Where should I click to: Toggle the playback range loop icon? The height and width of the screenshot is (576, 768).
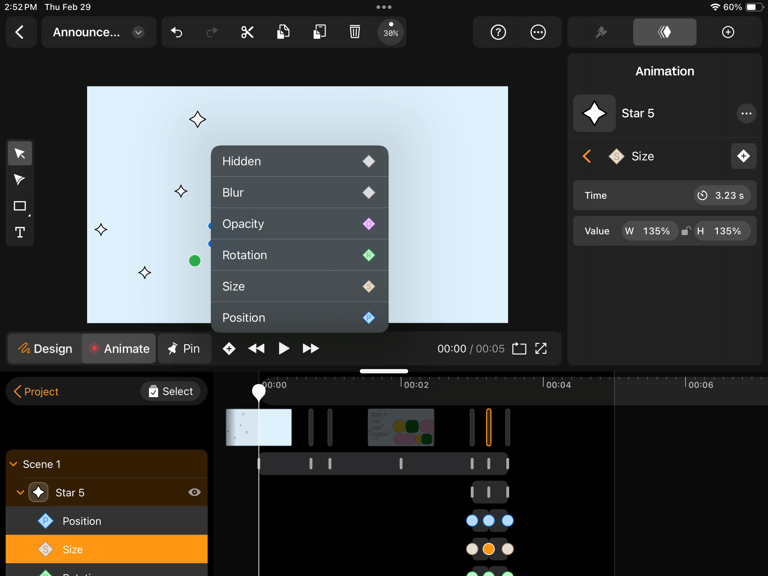(519, 349)
